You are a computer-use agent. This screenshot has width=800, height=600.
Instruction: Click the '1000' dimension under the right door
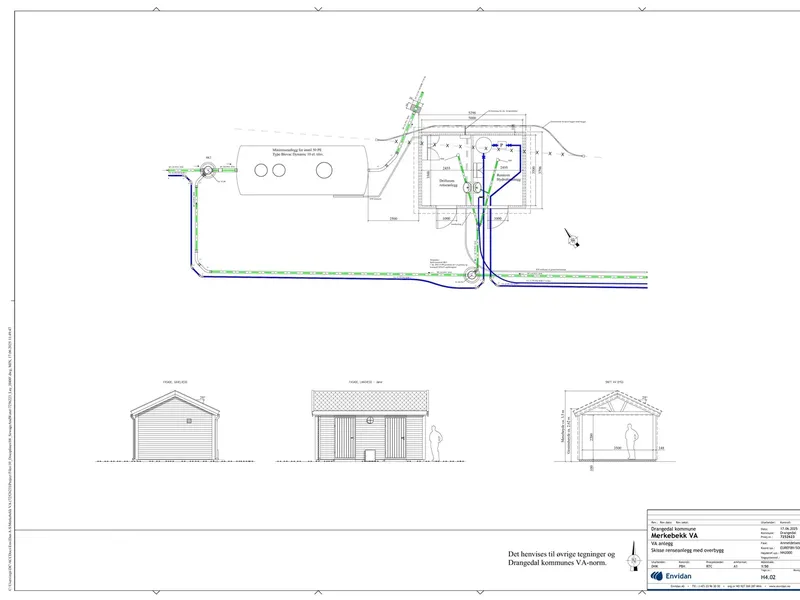(x=497, y=218)
